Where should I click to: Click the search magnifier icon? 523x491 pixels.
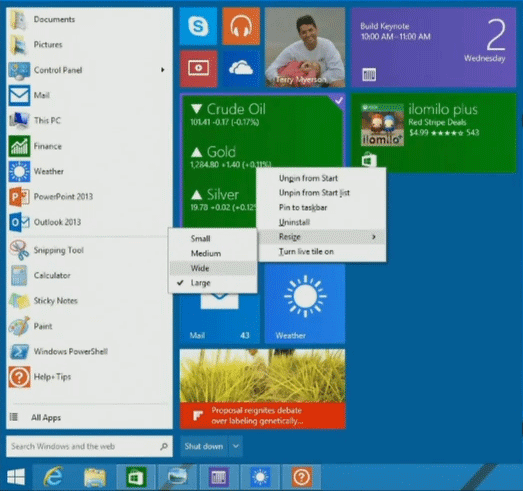click(x=164, y=446)
